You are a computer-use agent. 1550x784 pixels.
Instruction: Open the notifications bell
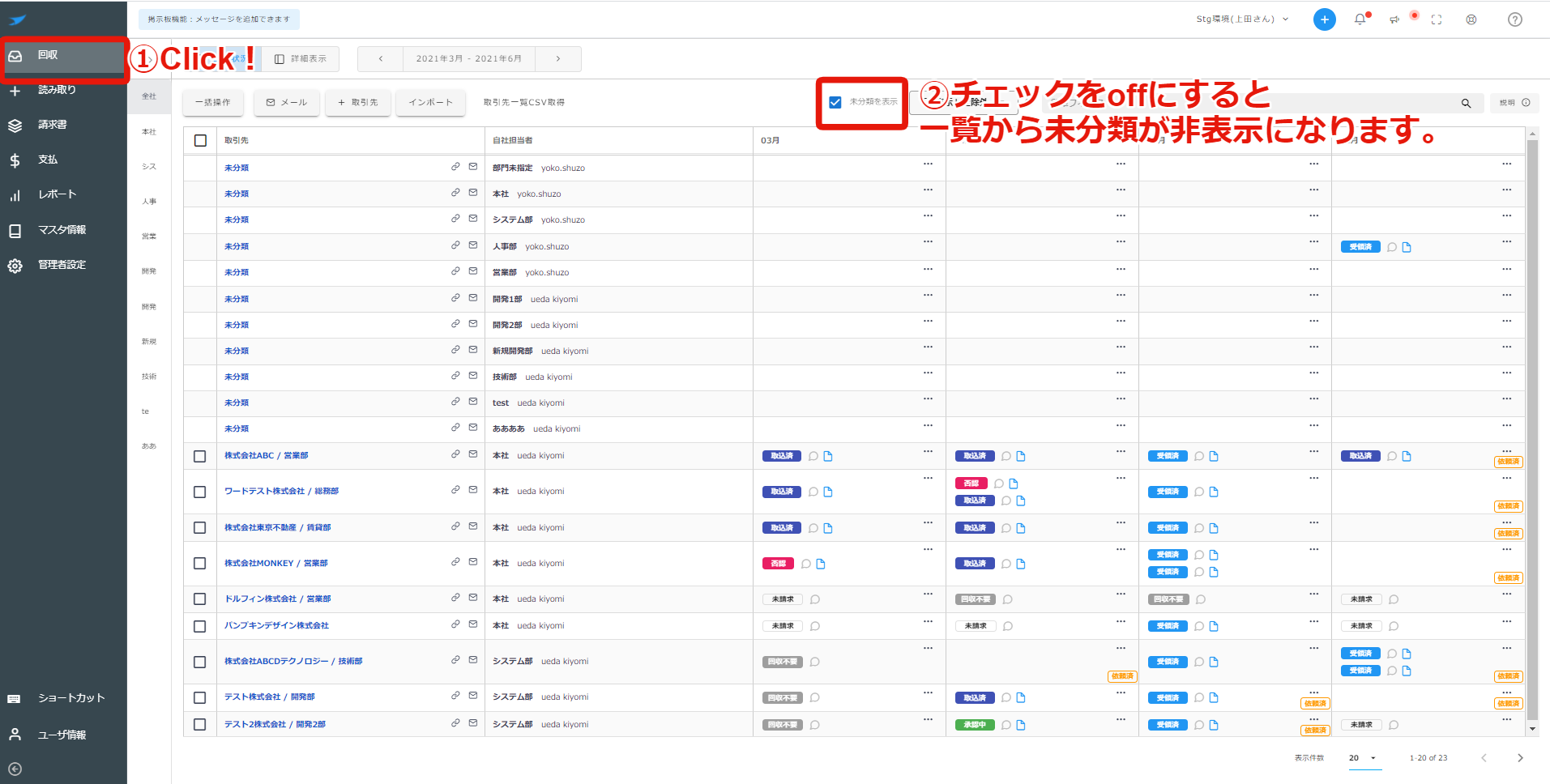[x=1360, y=19]
